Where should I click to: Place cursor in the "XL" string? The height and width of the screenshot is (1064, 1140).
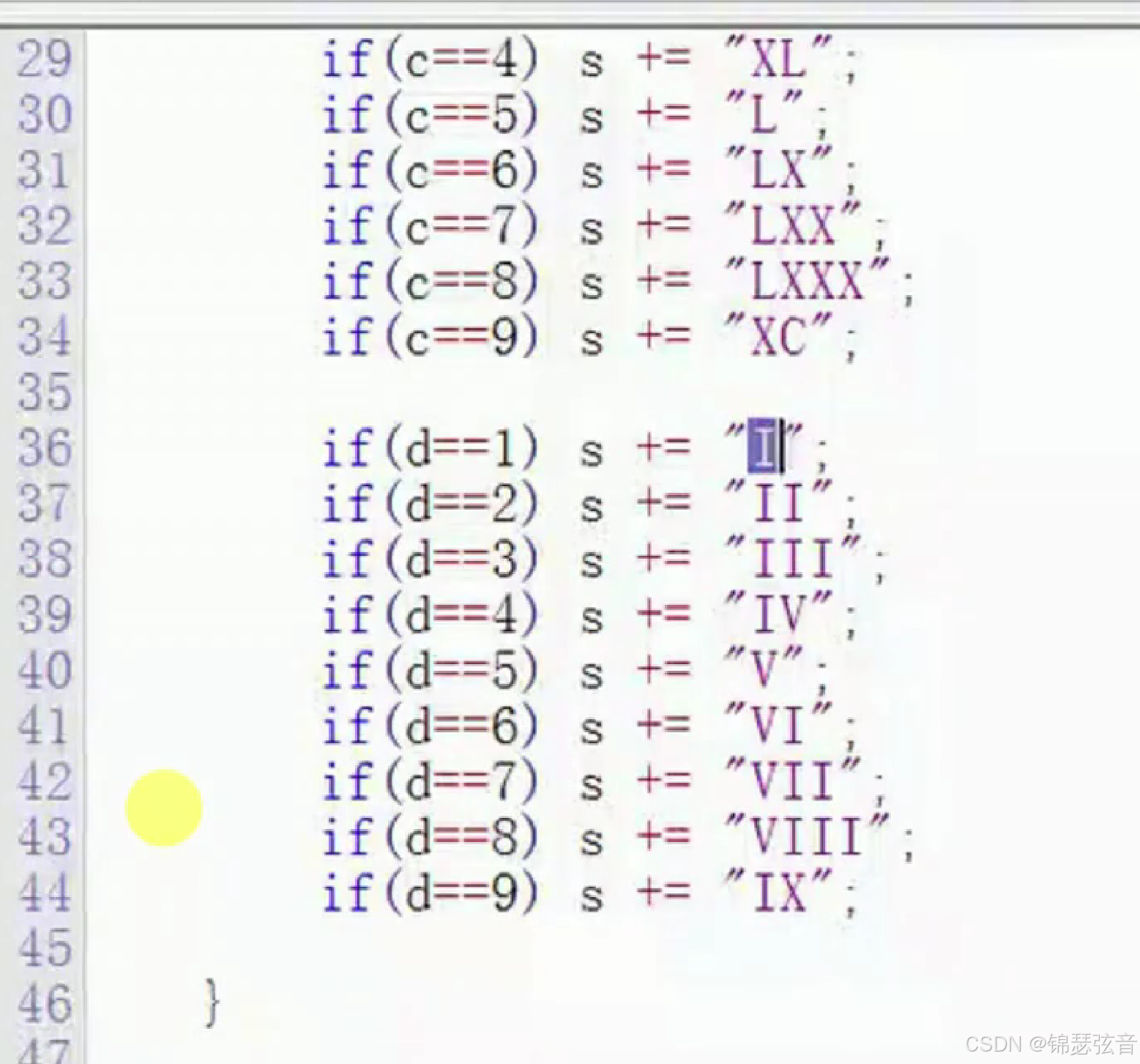[779, 59]
